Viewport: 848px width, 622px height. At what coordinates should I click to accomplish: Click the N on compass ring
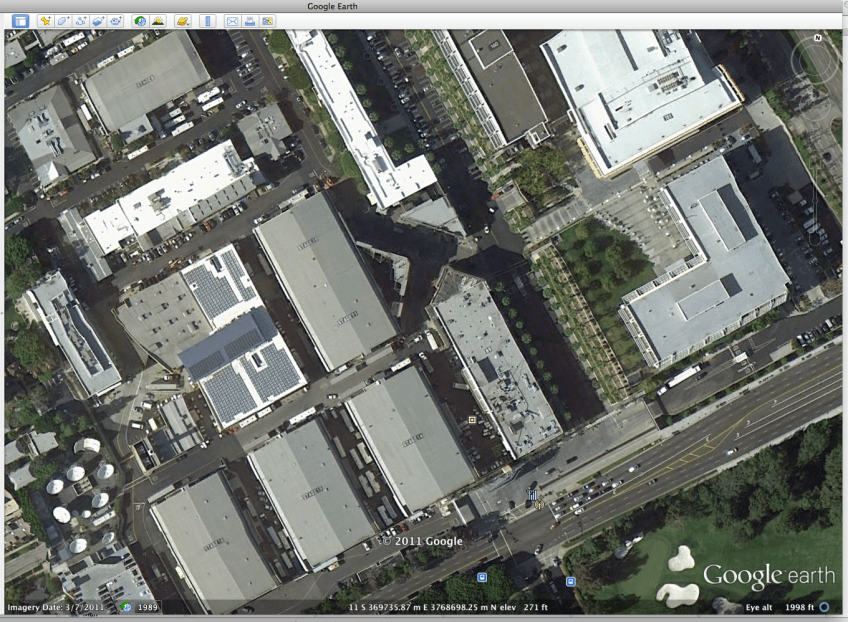817,38
